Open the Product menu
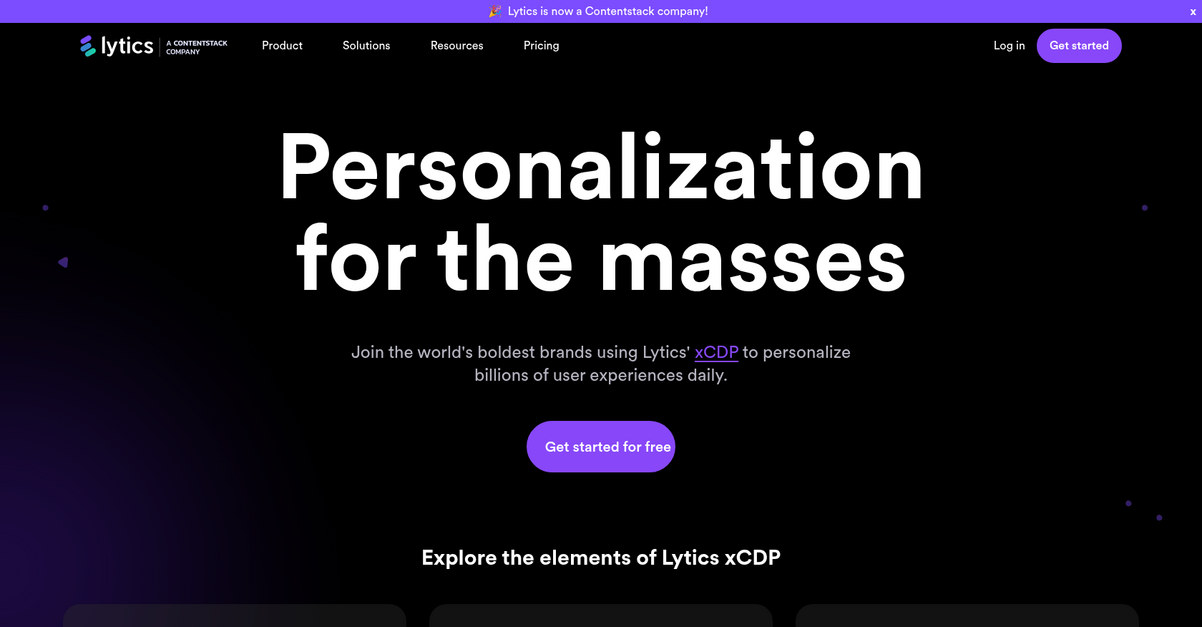1202x627 pixels. pos(282,46)
